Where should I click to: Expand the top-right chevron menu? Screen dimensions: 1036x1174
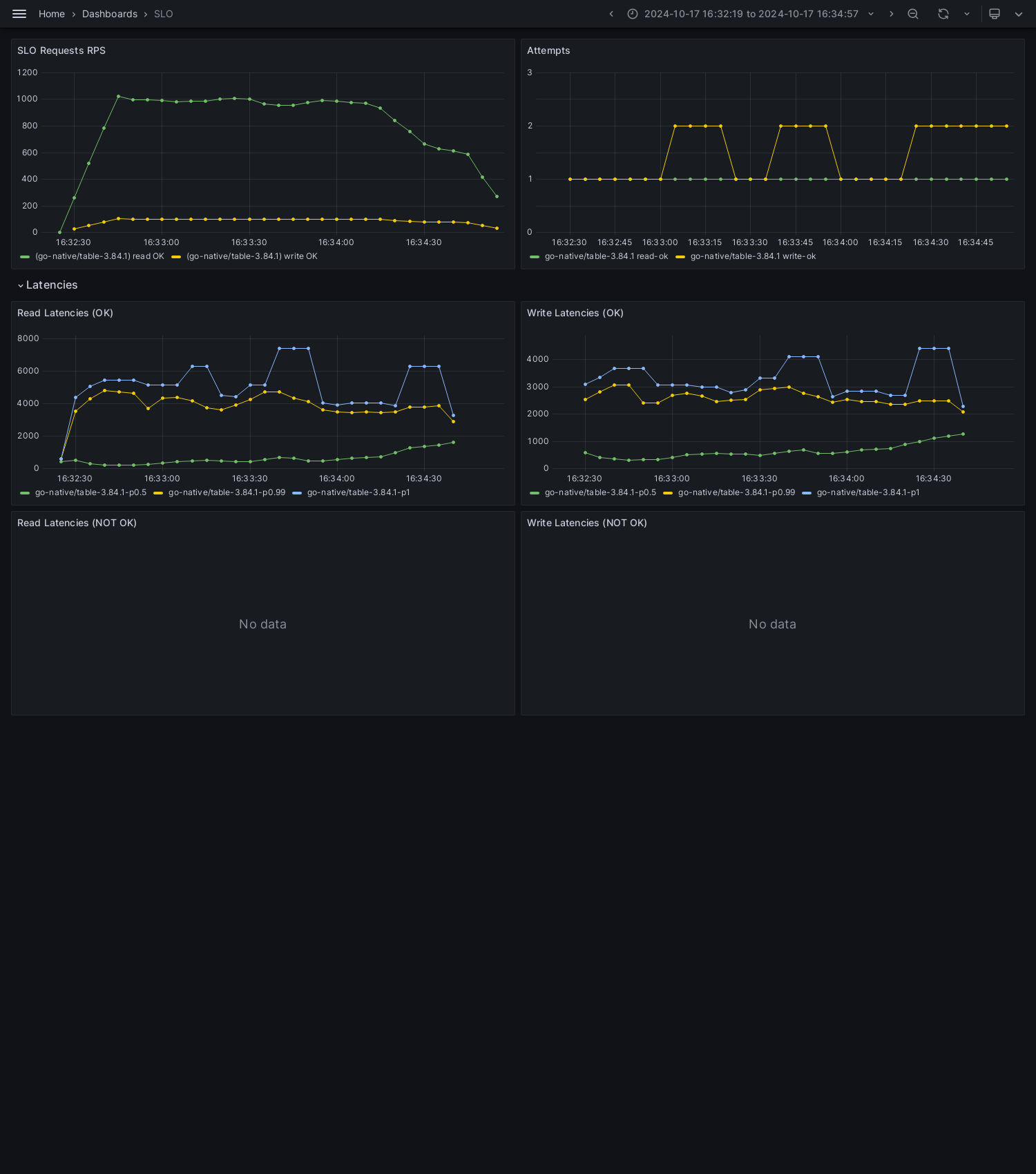[1019, 14]
